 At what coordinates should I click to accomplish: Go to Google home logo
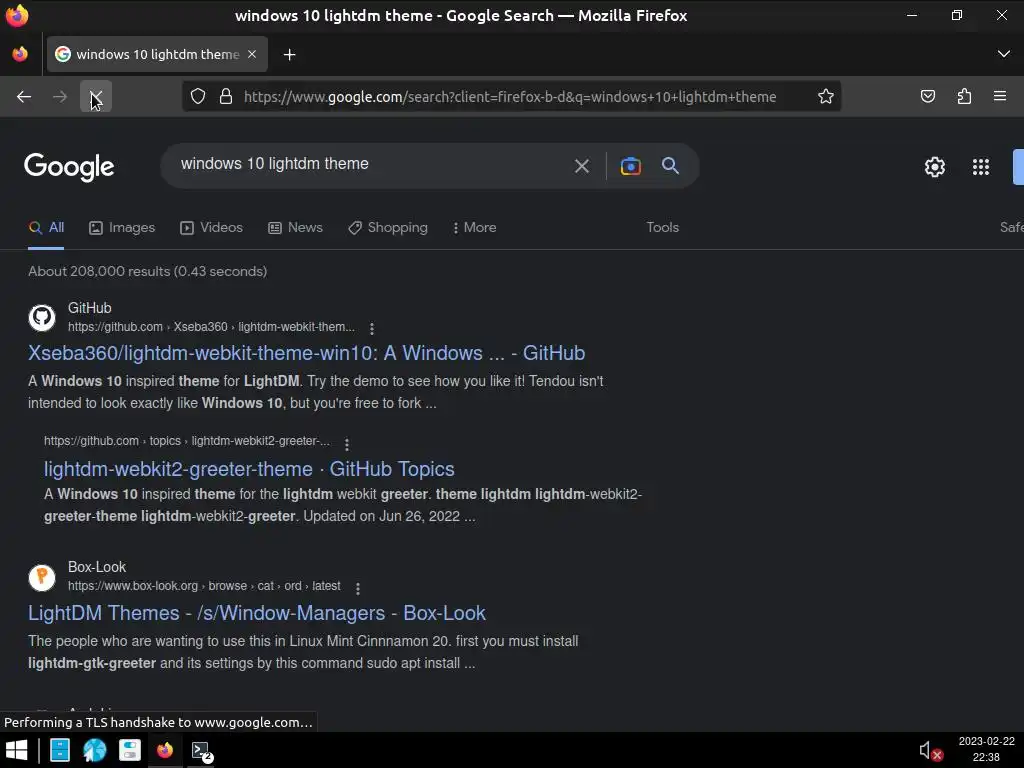click(x=69, y=167)
